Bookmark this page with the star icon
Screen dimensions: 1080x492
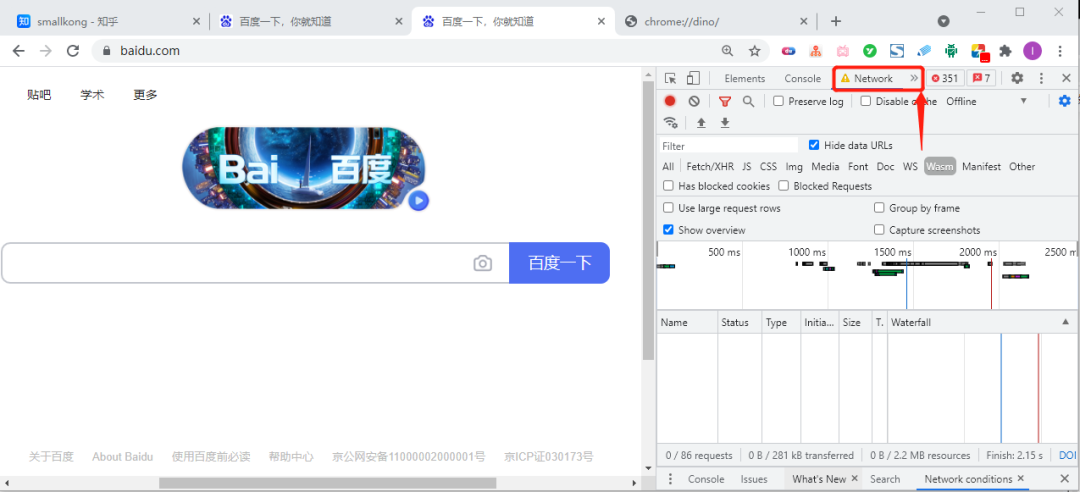point(754,50)
